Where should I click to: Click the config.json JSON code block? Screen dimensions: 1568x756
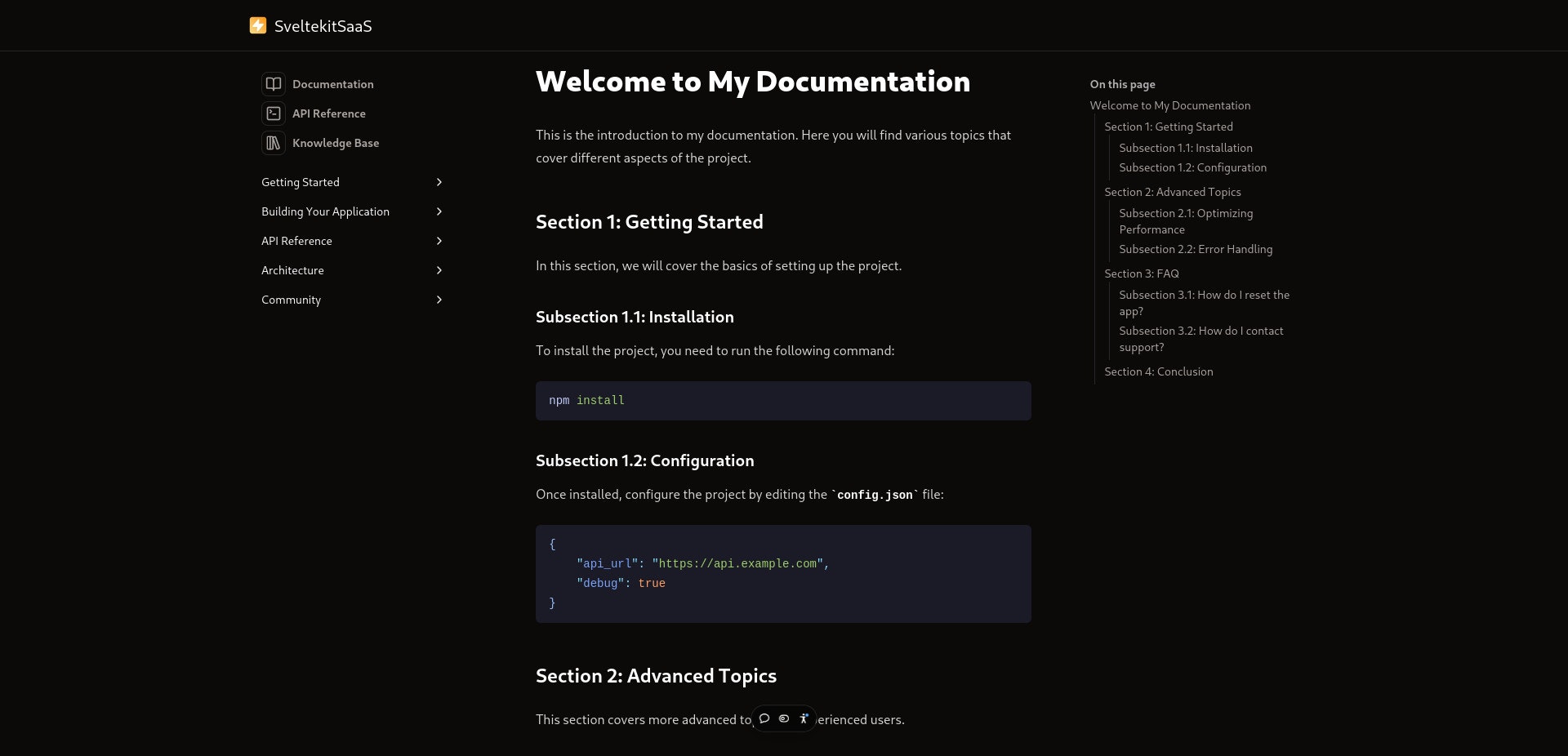pyautogui.click(x=783, y=574)
